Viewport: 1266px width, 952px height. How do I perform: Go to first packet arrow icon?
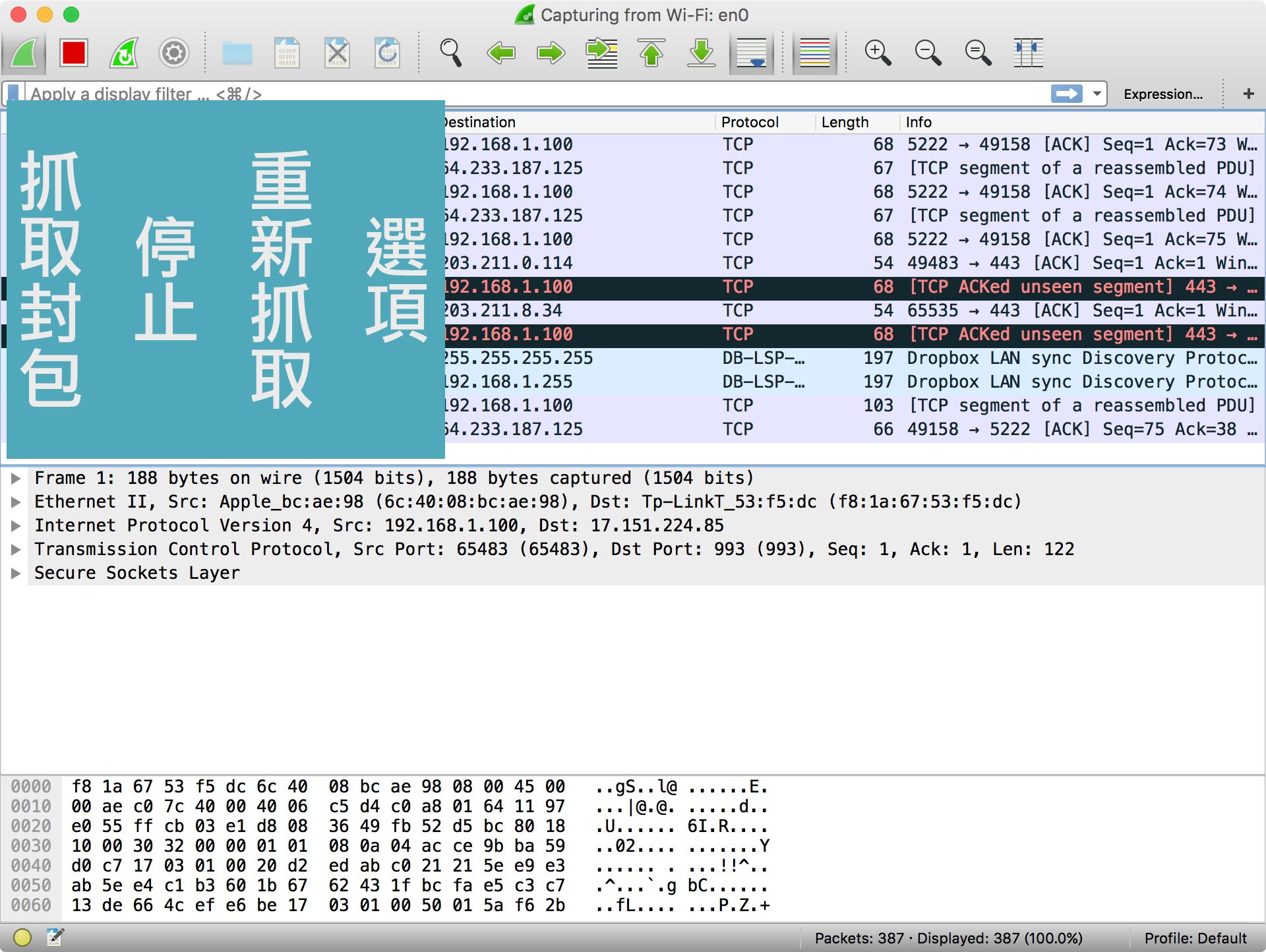[651, 53]
